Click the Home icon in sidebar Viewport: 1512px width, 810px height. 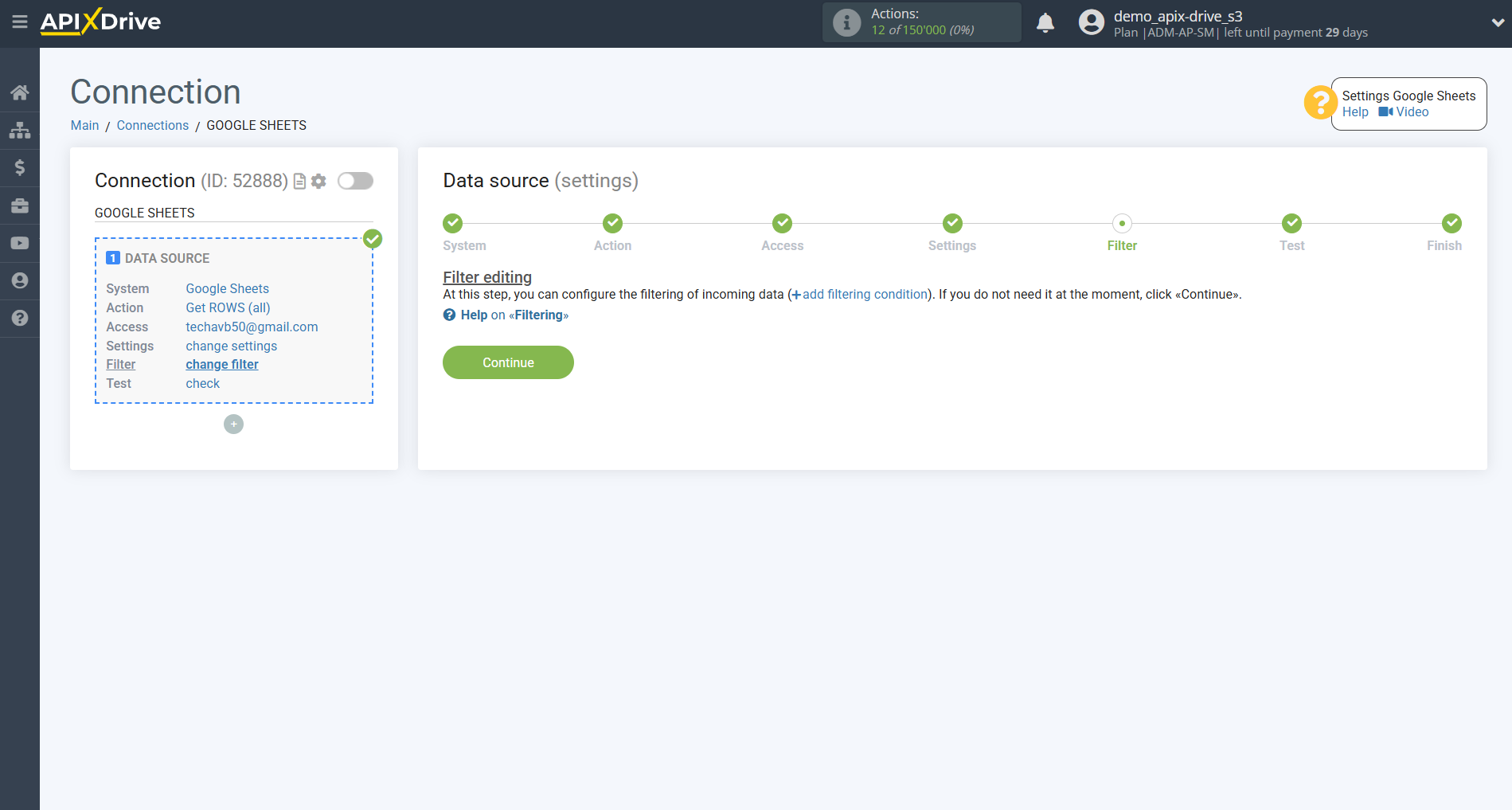20,92
